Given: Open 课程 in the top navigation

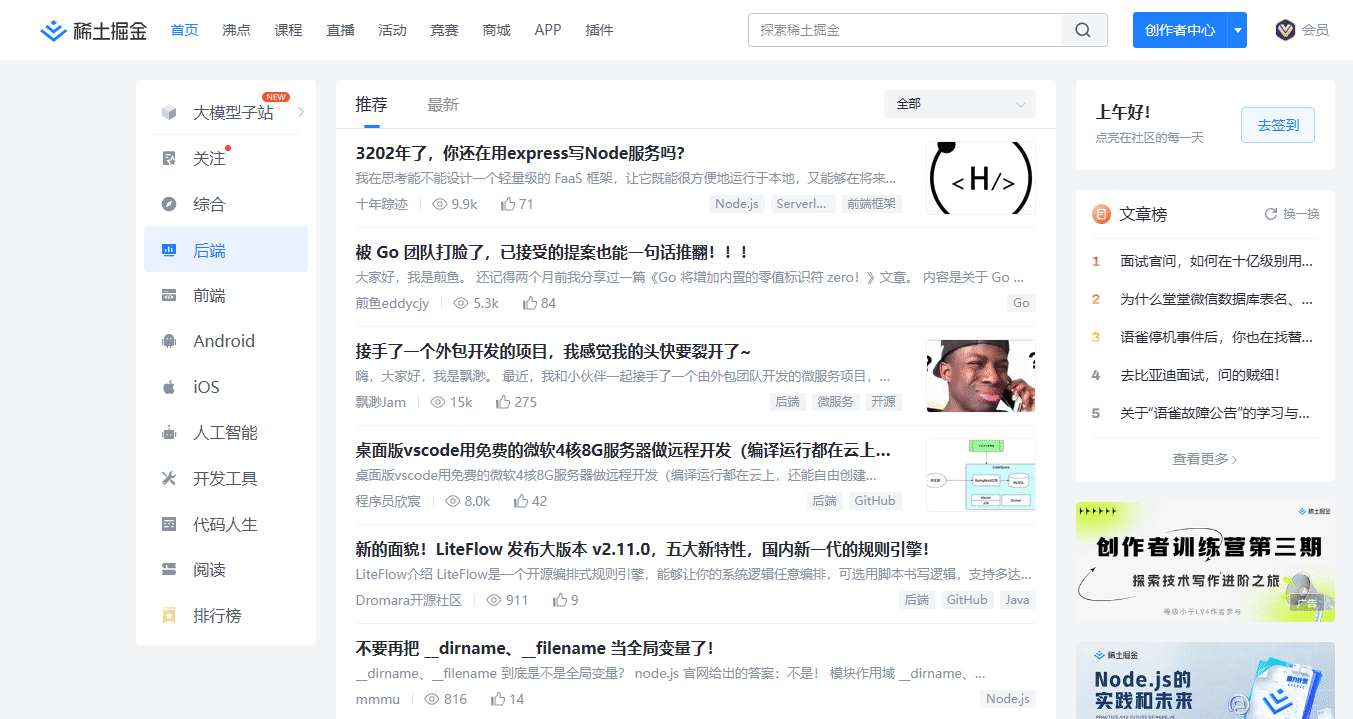Looking at the screenshot, I should click(x=288, y=30).
